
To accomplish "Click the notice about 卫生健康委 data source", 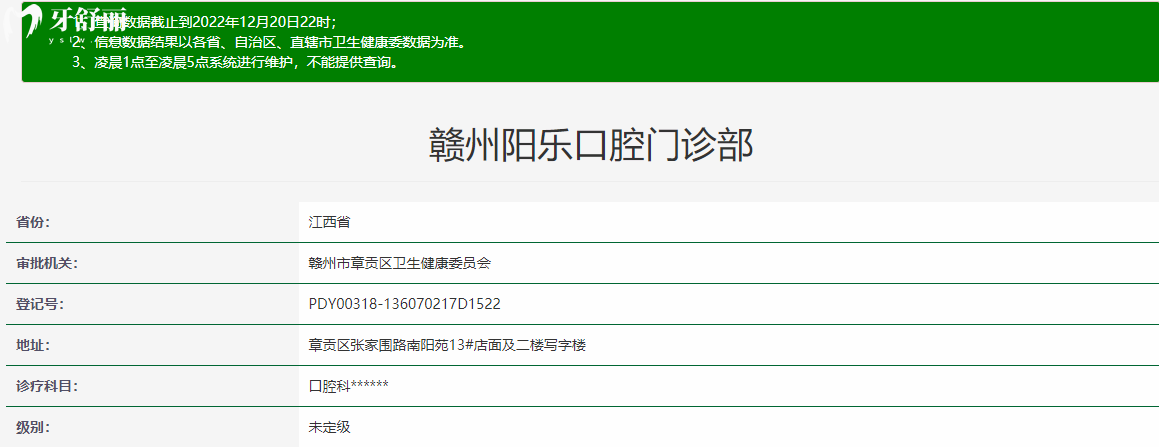I will (x=270, y=43).
